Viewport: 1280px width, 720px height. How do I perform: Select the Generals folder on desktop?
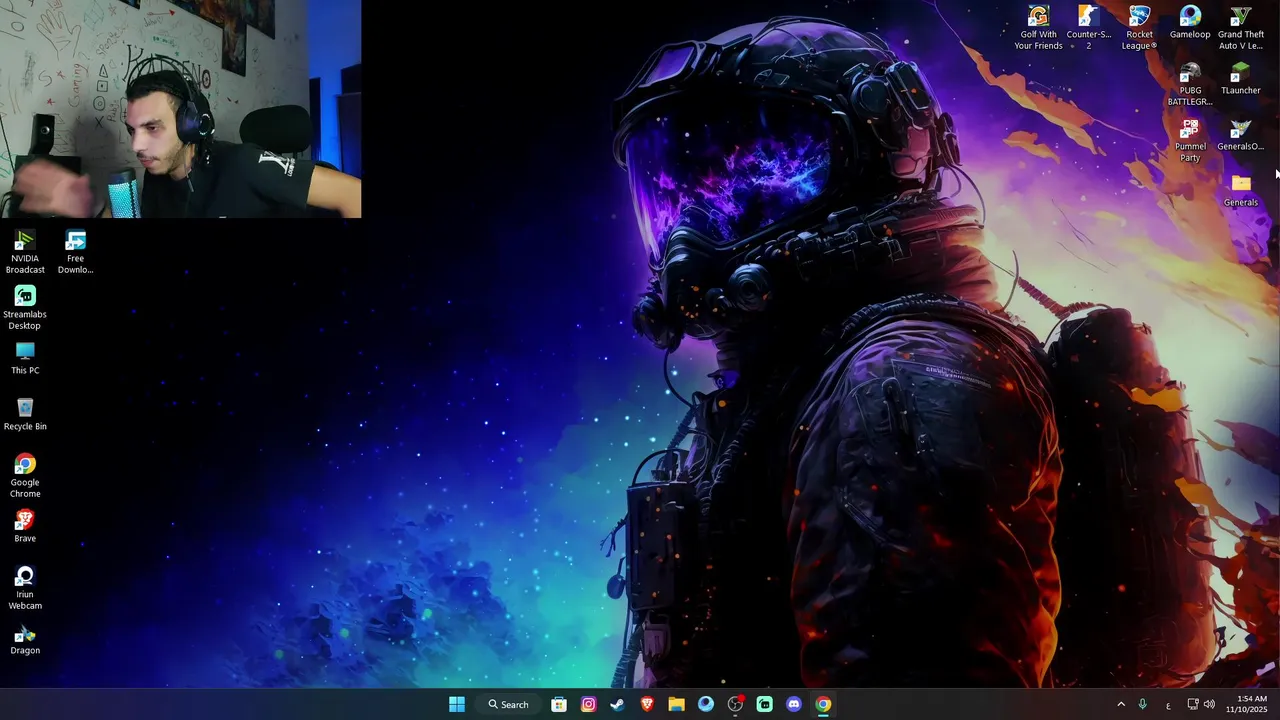(1240, 191)
